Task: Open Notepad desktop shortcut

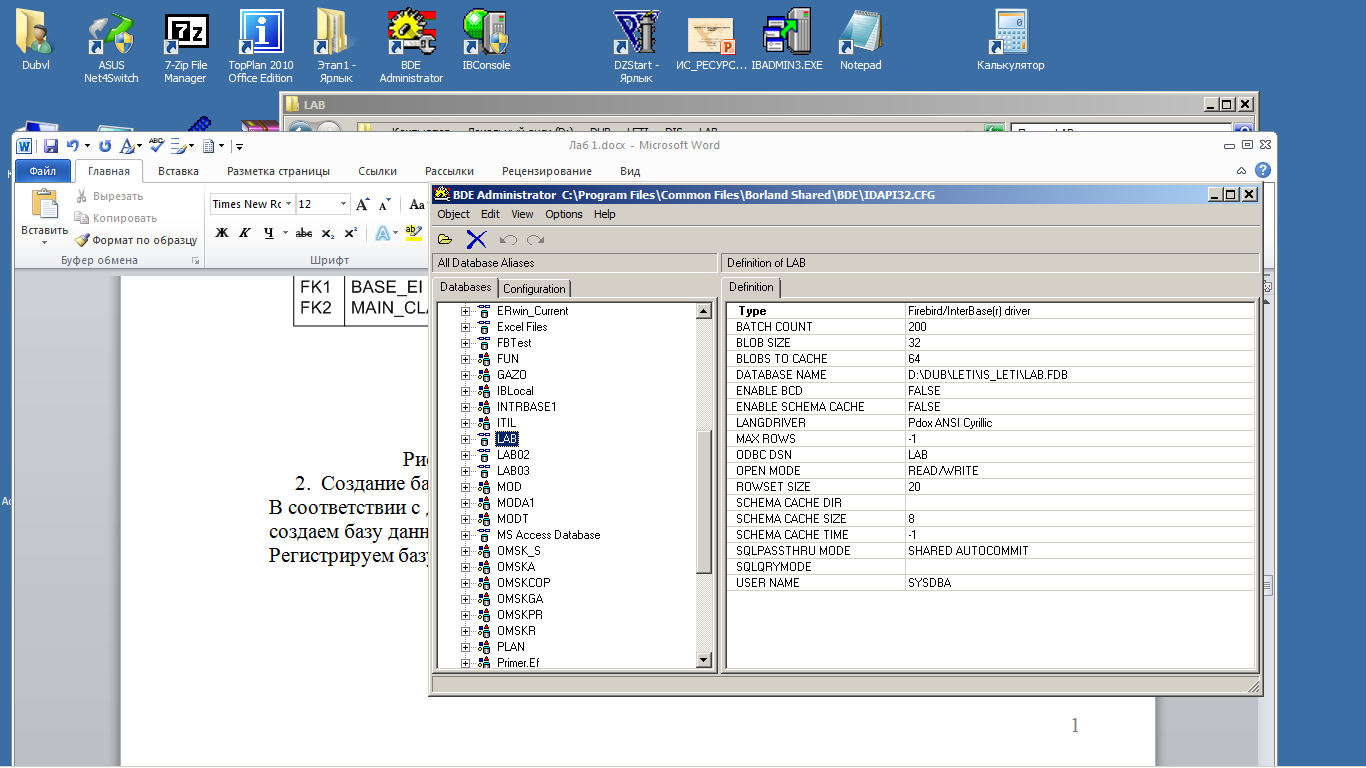Action: (860, 42)
